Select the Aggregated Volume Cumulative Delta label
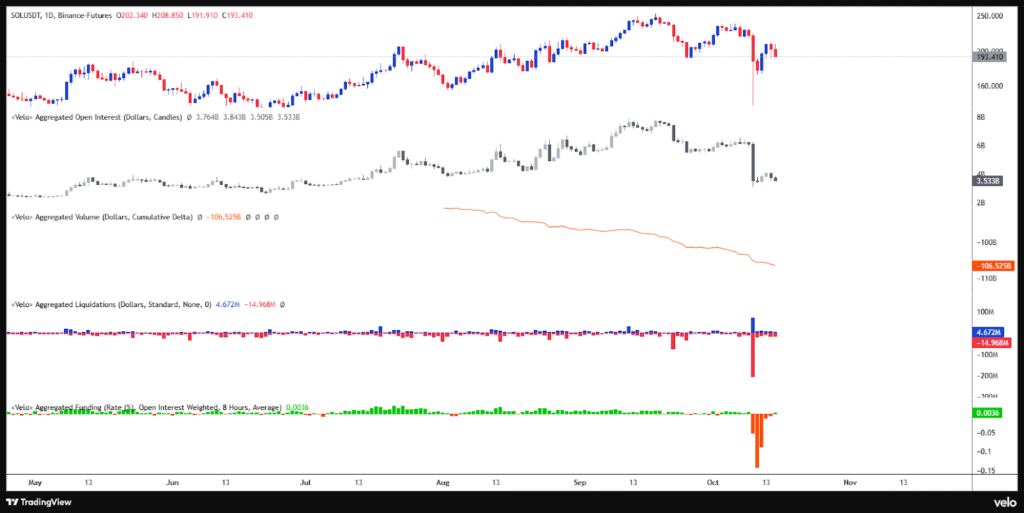 (x=101, y=217)
